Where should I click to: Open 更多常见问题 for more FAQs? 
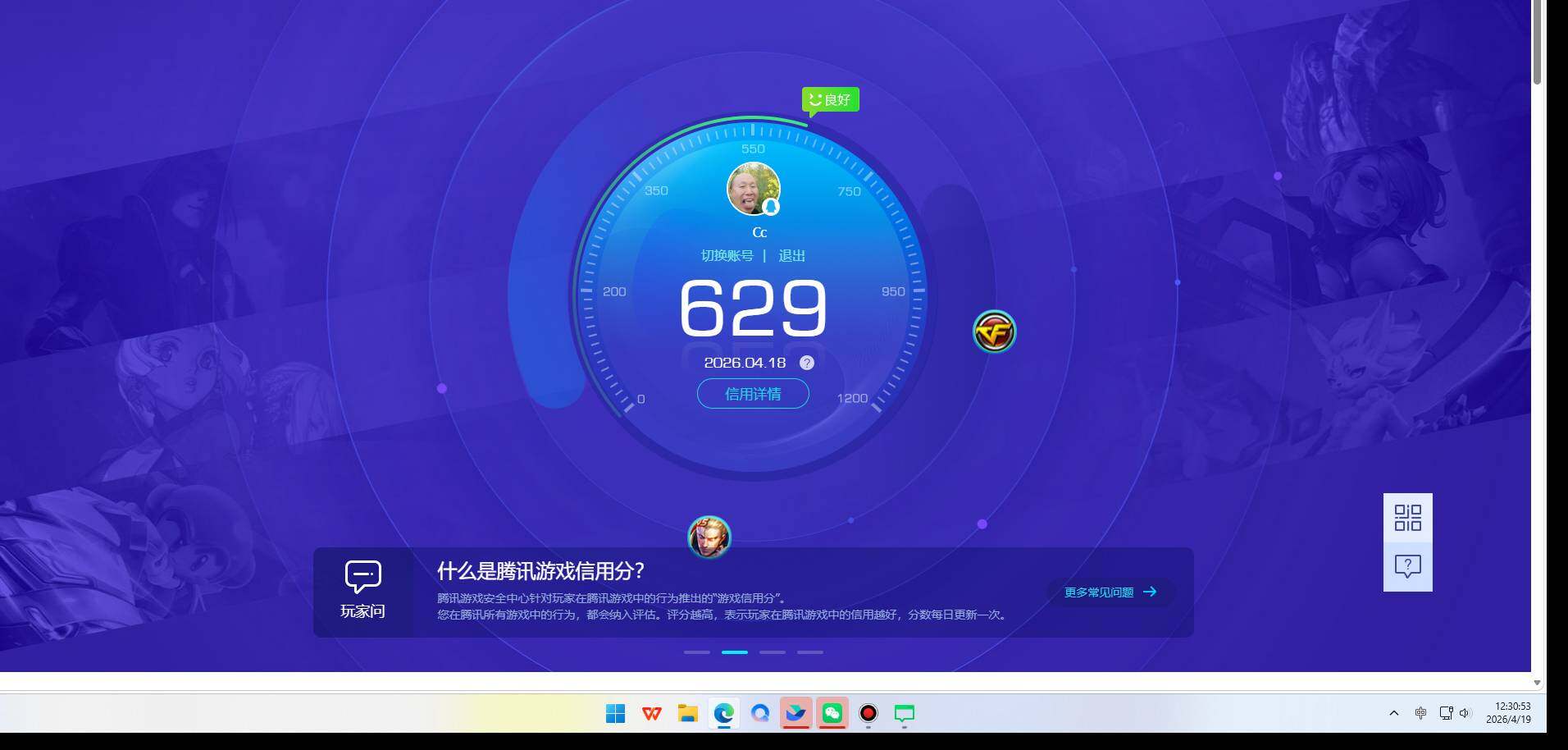coord(1099,592)
